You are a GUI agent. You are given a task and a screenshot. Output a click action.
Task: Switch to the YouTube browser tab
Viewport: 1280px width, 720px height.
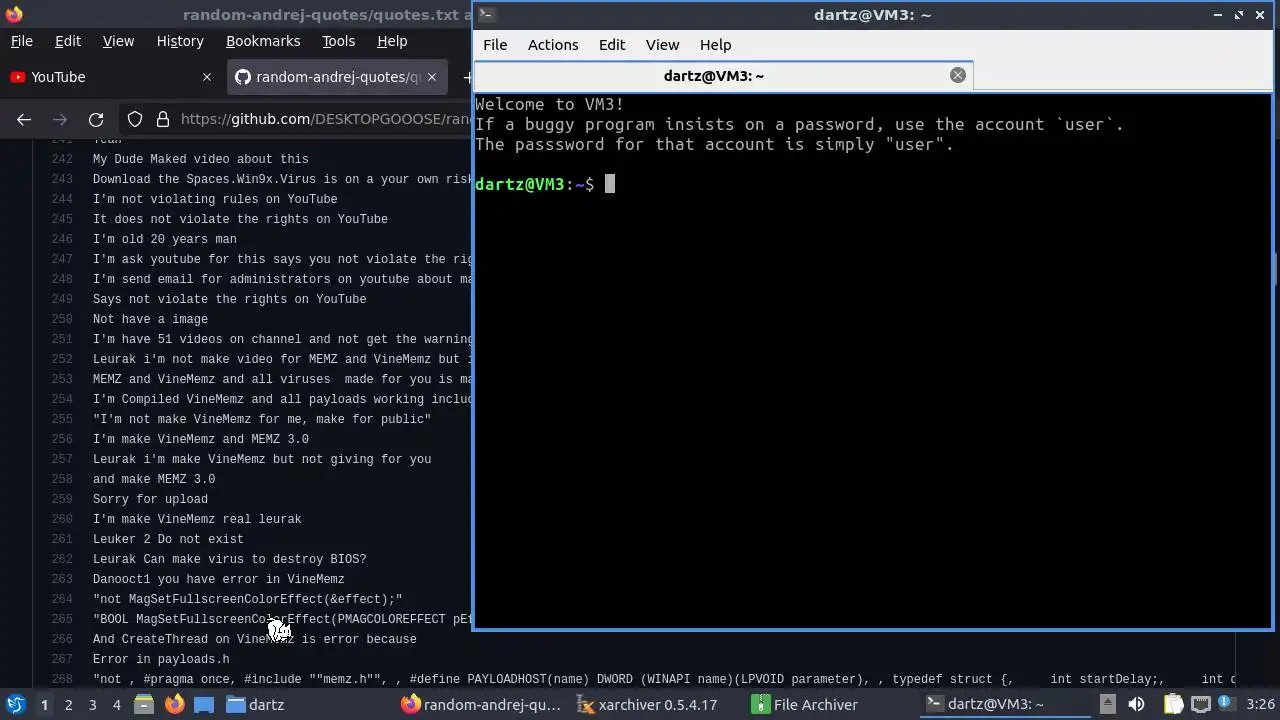110,77
